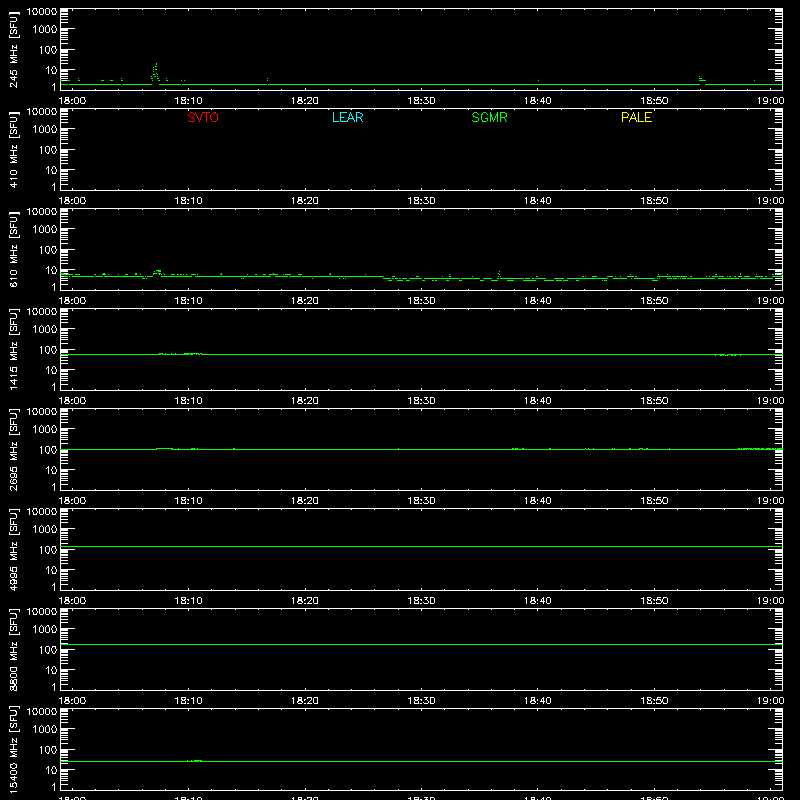Click the 10 tick label on 1415 MHz plot

51,370
